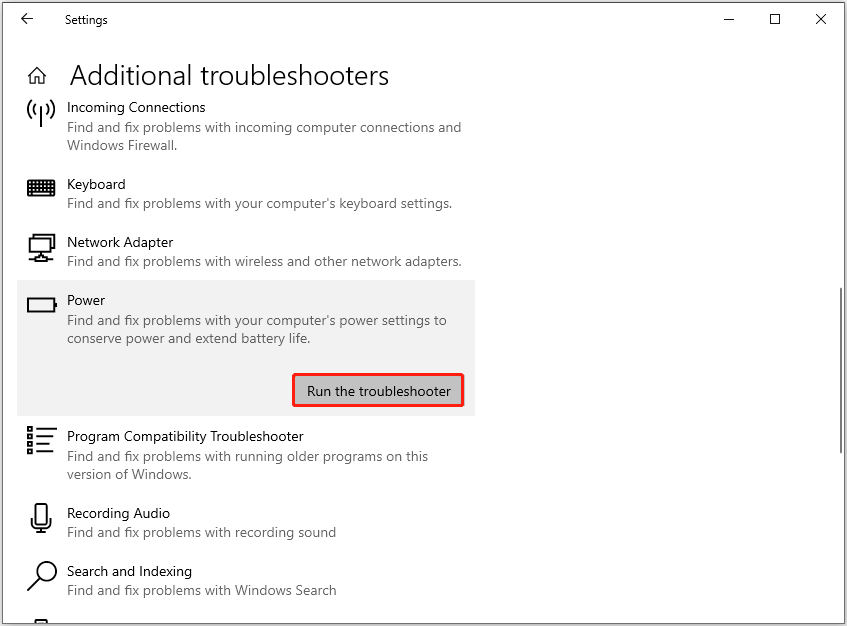The image size is (847, 626).
Task: Click the Home icon above the troubleshooter list
Action: (37, 75)
